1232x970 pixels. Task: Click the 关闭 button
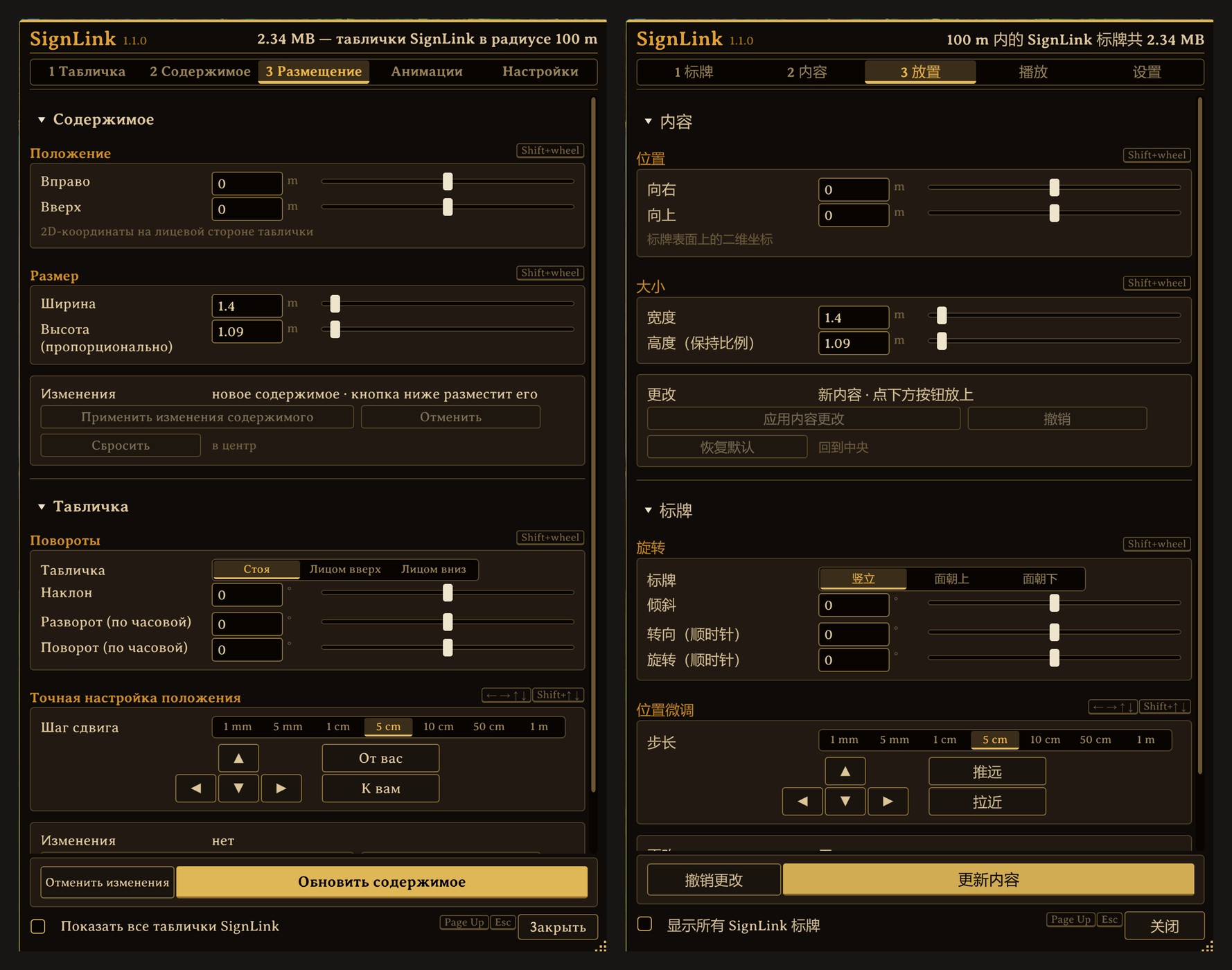1165,926
